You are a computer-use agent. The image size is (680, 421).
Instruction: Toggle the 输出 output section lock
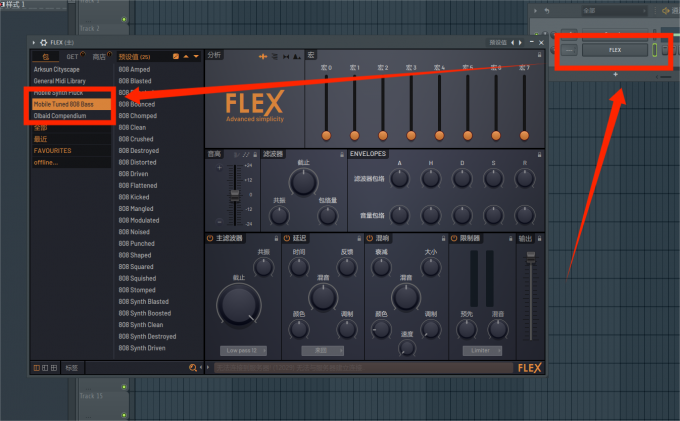click(539, 238)
